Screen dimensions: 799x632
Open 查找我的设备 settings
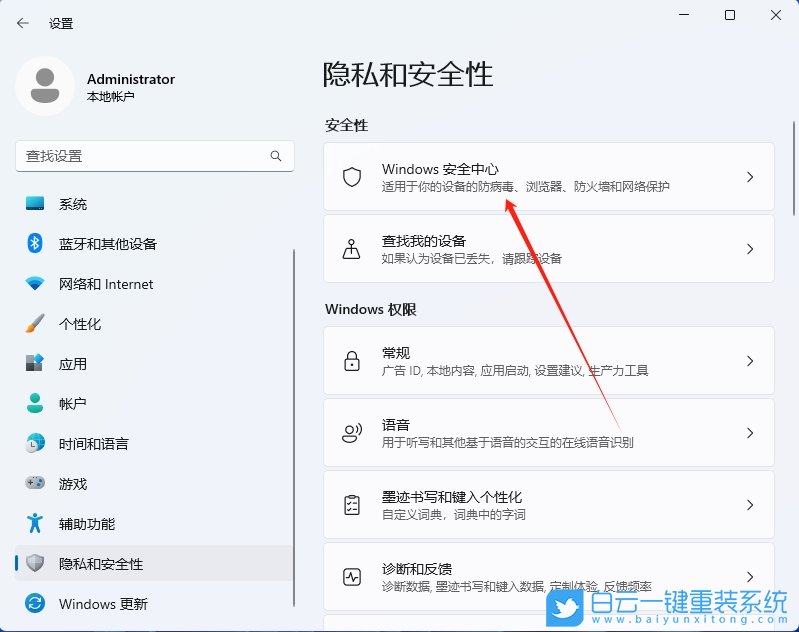549,249
